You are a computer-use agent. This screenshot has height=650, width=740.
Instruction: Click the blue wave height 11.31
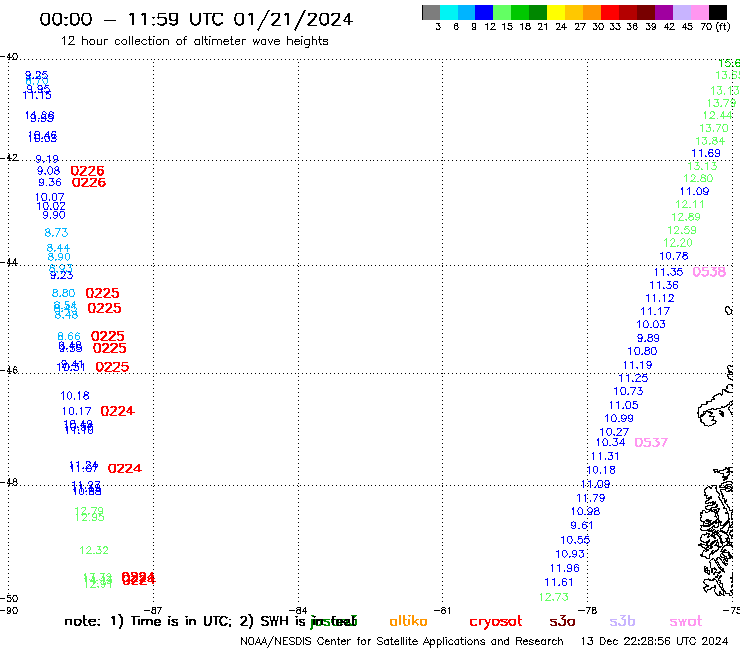click(x=605, y=456)
